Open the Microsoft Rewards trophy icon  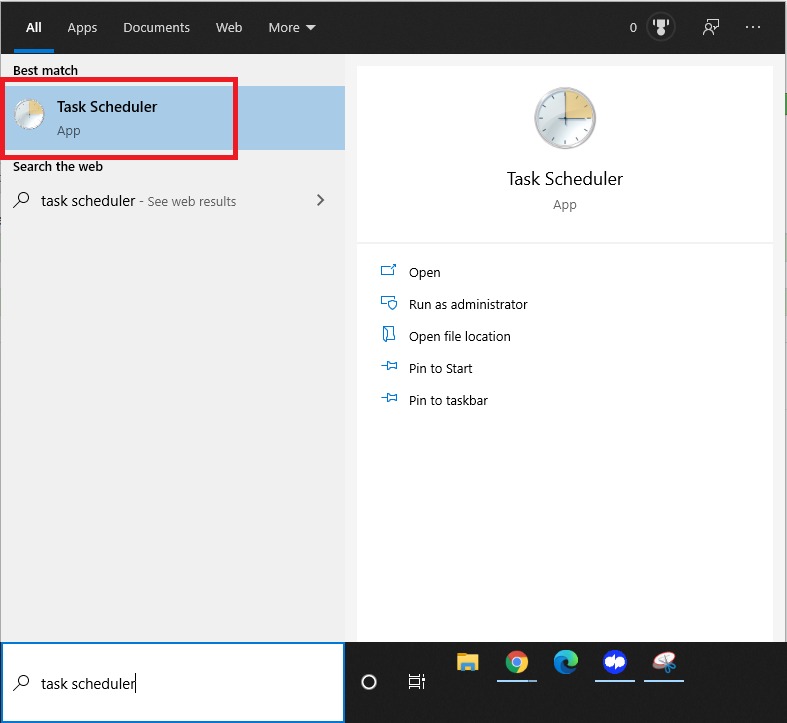point(660,28)
